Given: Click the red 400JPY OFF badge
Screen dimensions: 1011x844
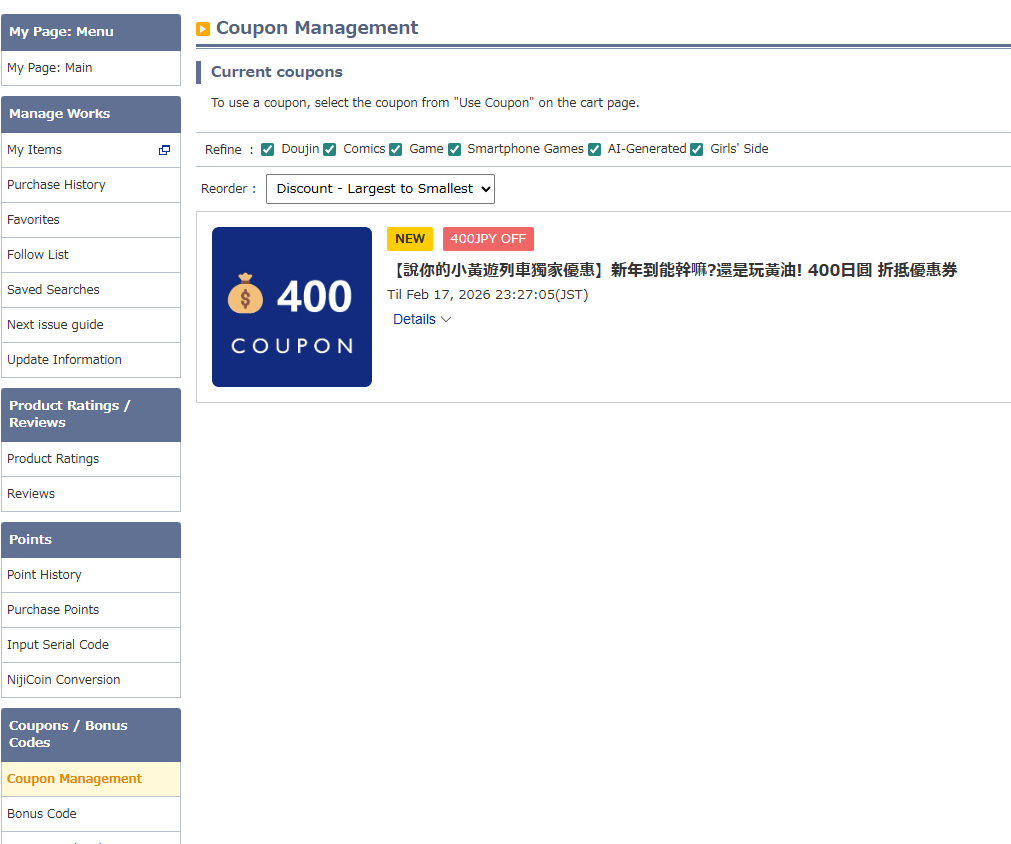Looking at the screenshot, I should click(488, 239).
